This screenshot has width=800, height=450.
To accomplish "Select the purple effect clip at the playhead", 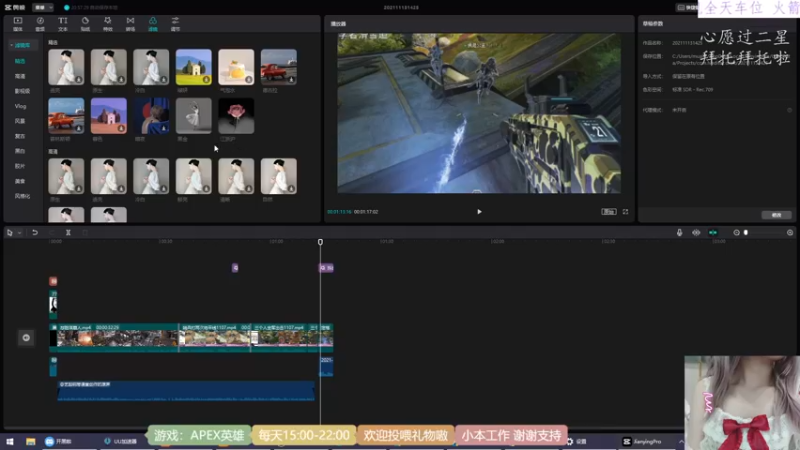I will (327, 268).
